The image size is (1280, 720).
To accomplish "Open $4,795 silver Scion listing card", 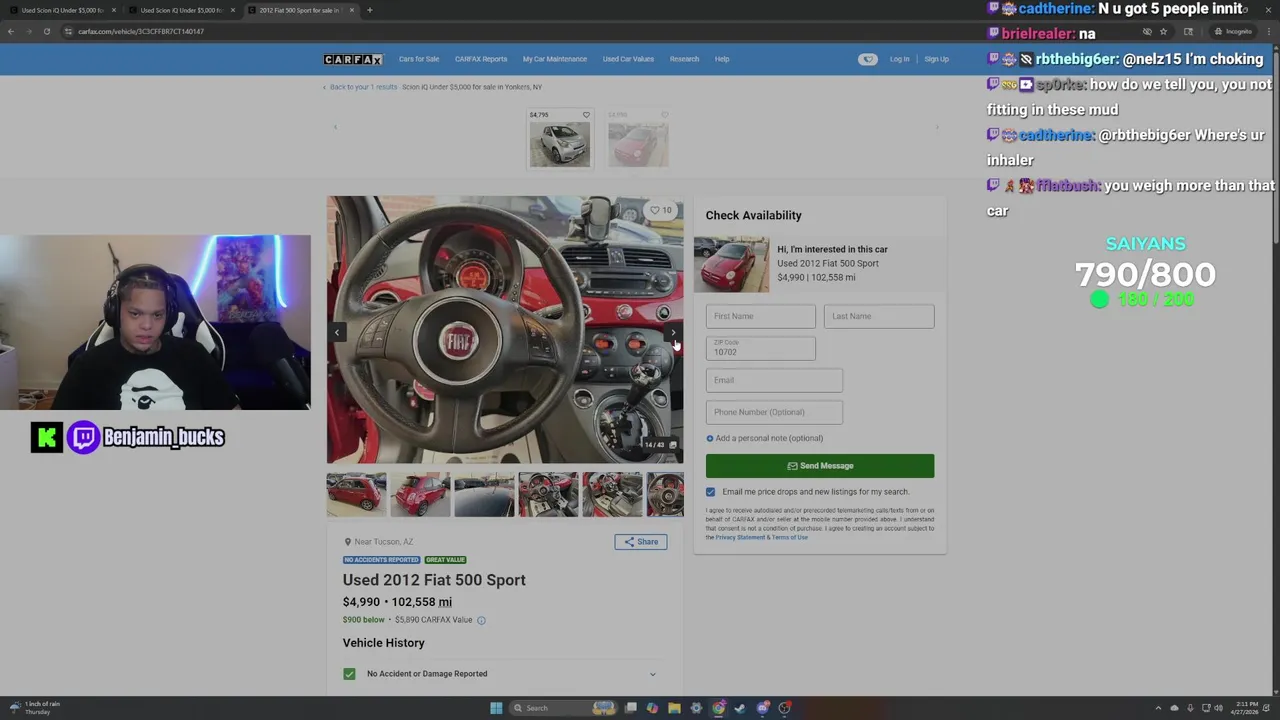I will (x=560, y=138).
